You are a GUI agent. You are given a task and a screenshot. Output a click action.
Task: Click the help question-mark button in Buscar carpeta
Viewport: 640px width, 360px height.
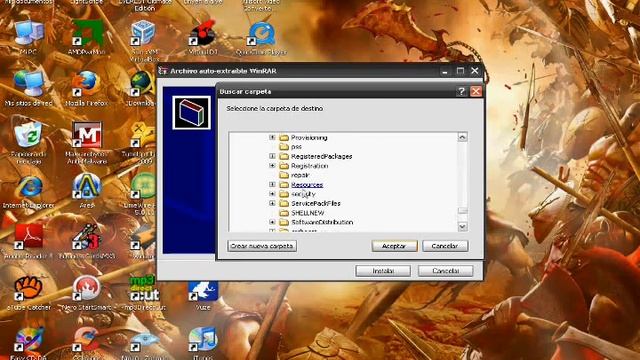[x=461, y=91]
